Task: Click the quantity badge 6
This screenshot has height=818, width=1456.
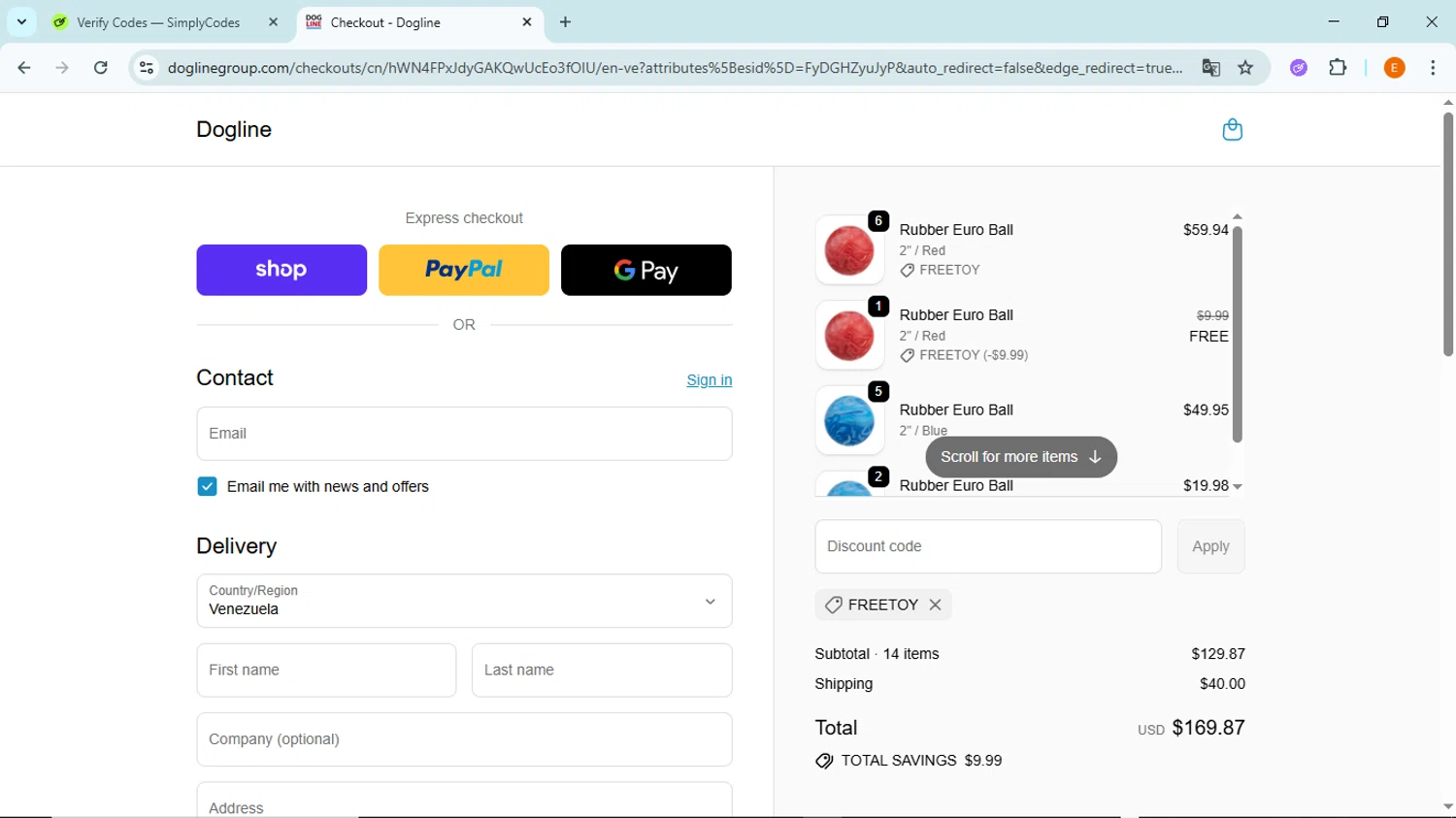Action: [x=878, y=221]
